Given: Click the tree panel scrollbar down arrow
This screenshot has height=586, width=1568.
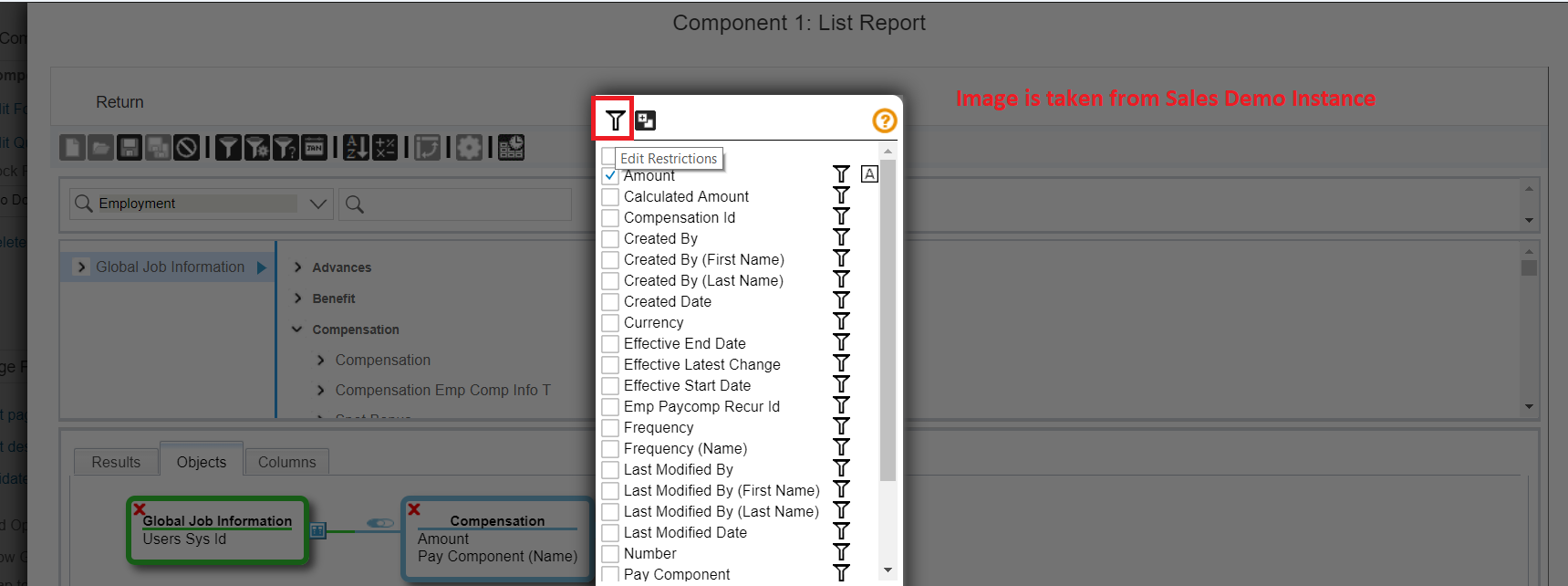Looking at the screenshot, I should click(x=1530, y=406).
